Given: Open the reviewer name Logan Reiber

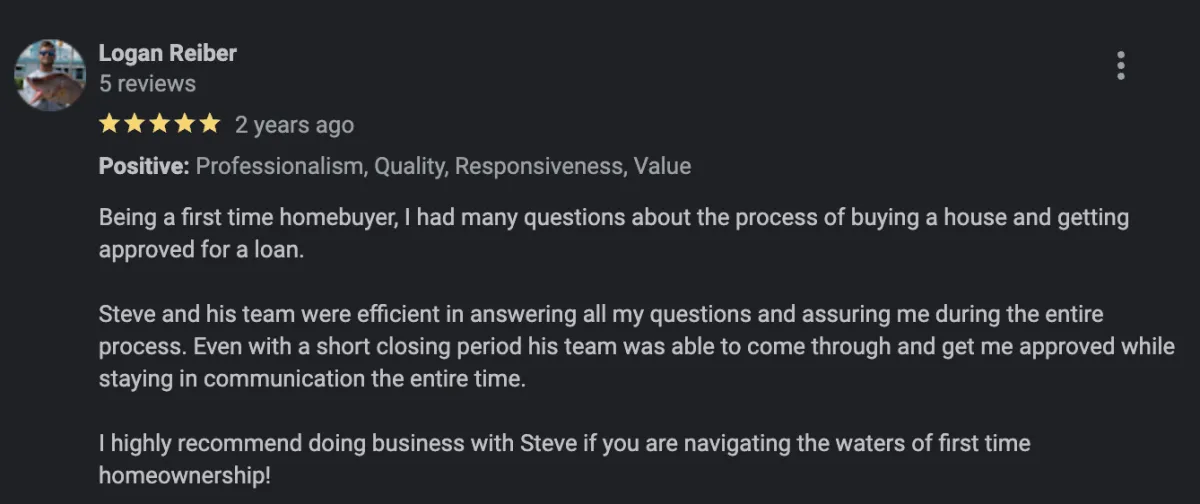Looking at the screenshot, I should 167,53.
